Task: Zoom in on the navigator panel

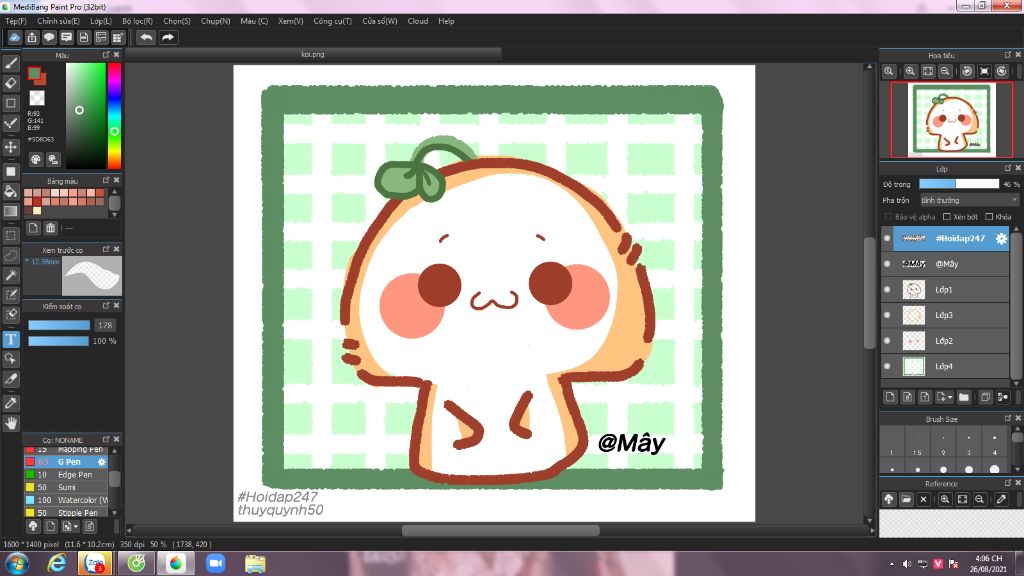Action: (910, 71)
